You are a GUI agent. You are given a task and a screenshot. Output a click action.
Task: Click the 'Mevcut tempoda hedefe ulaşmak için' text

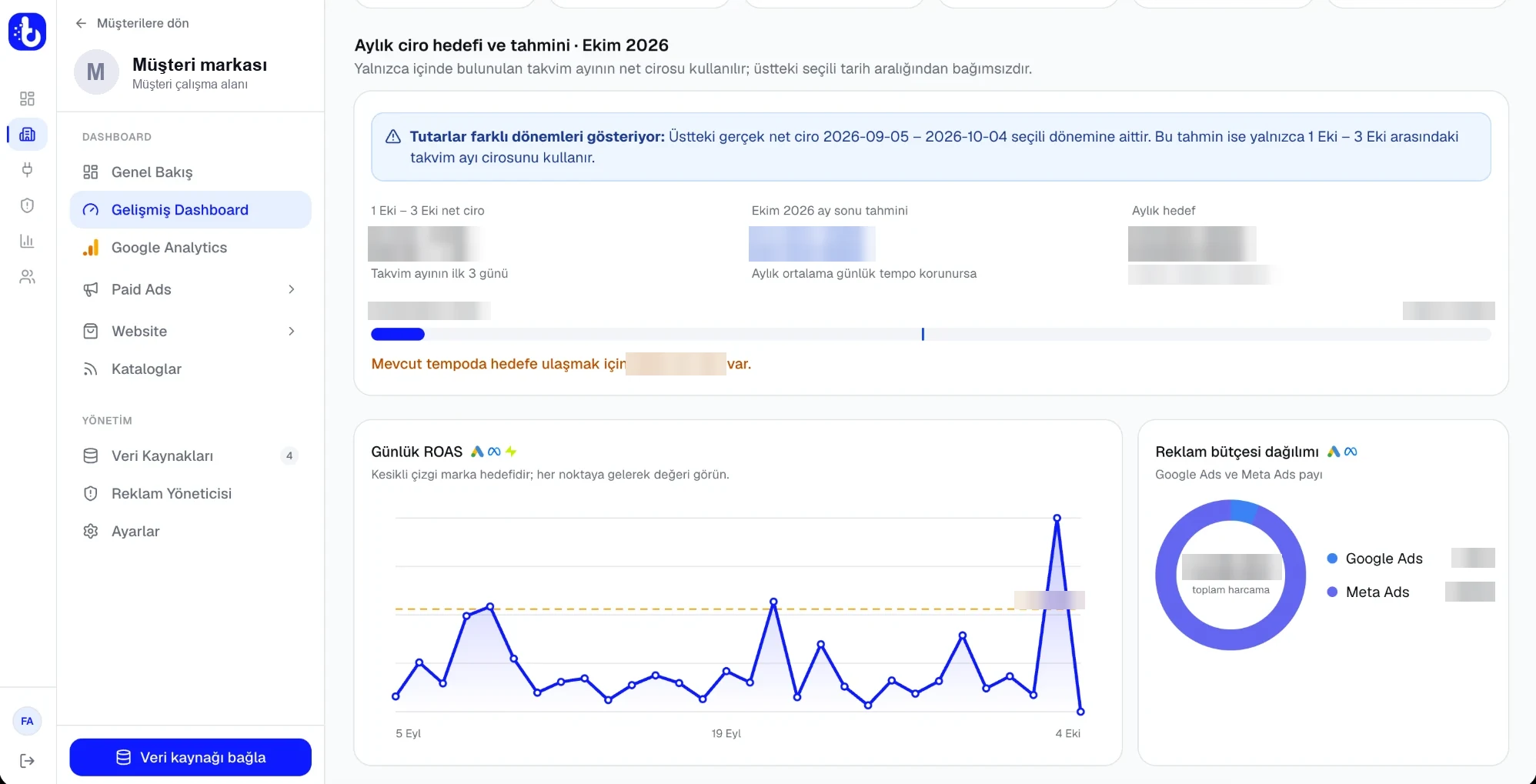(499, 364)
